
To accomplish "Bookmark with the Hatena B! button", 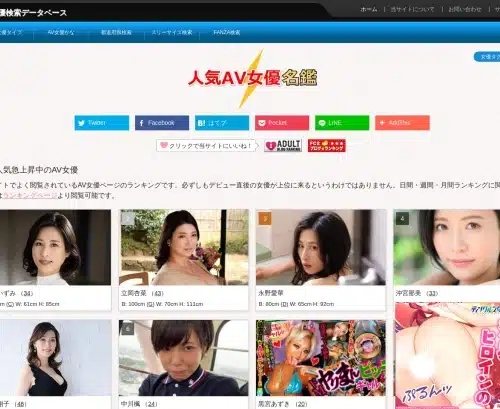I will [222, 123].
